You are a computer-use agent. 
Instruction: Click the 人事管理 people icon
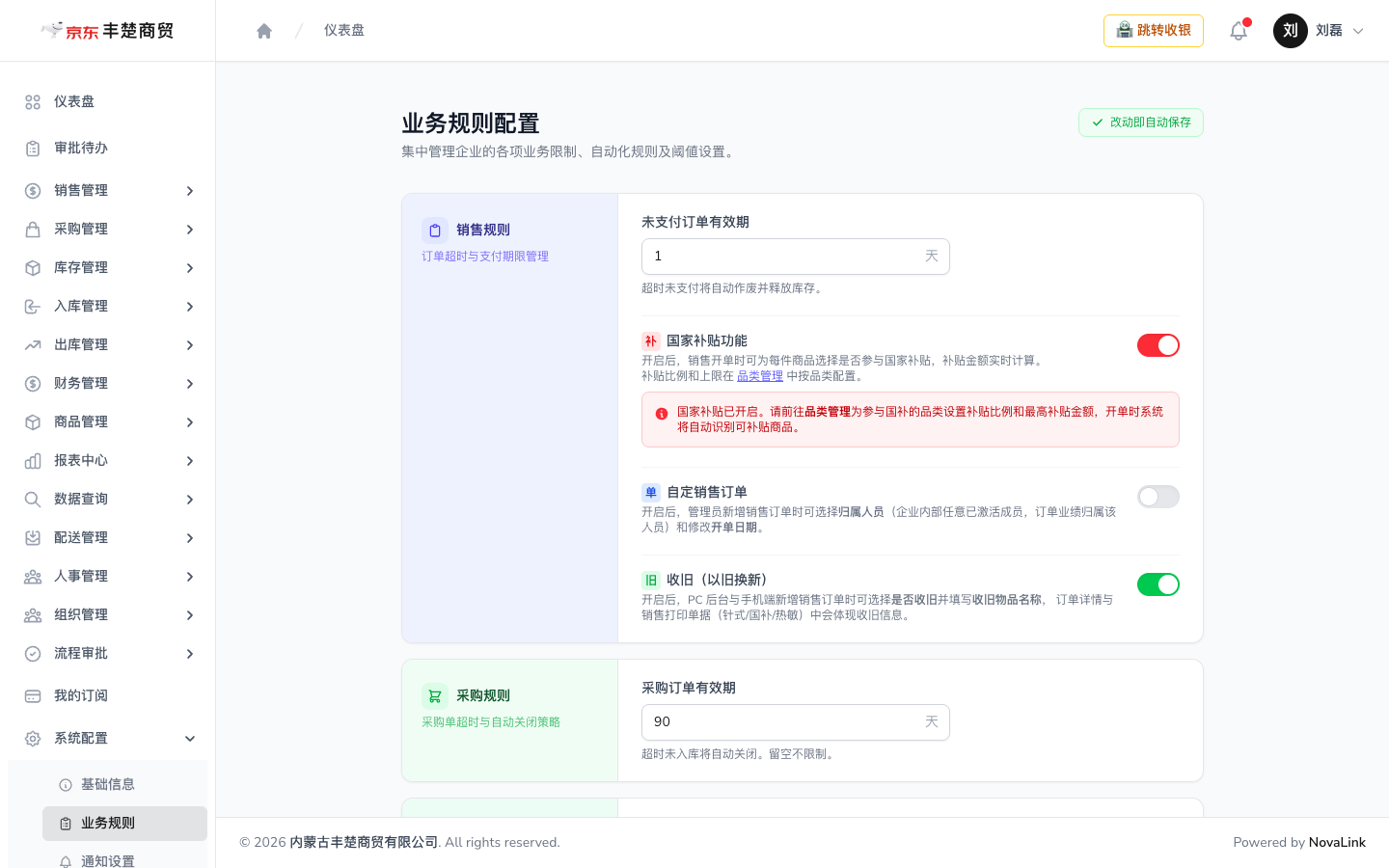pyautogui.click(x=33, y=577)
